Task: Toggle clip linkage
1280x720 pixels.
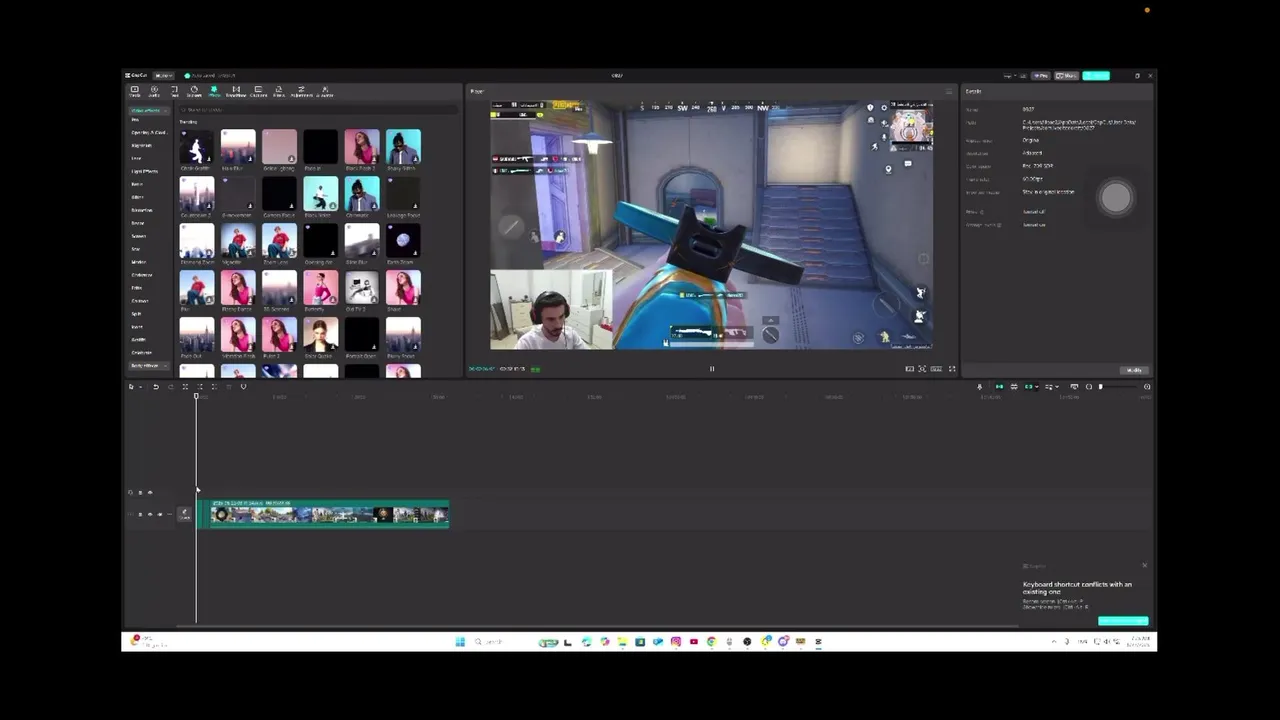Action: coord(1029,387)
